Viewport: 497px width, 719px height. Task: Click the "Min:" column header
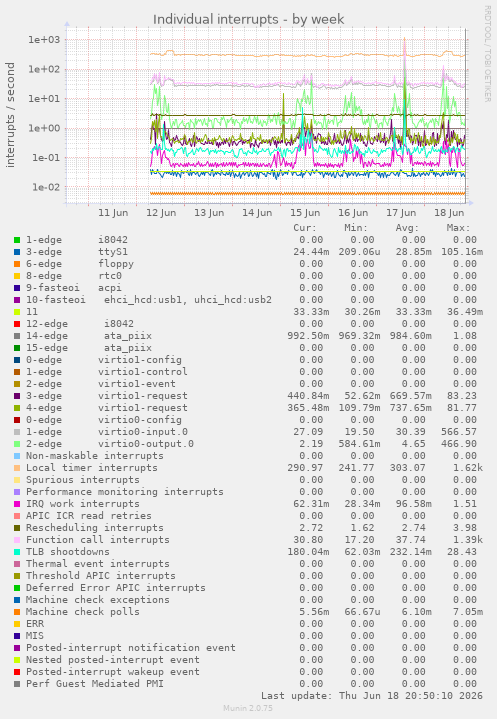356,228
